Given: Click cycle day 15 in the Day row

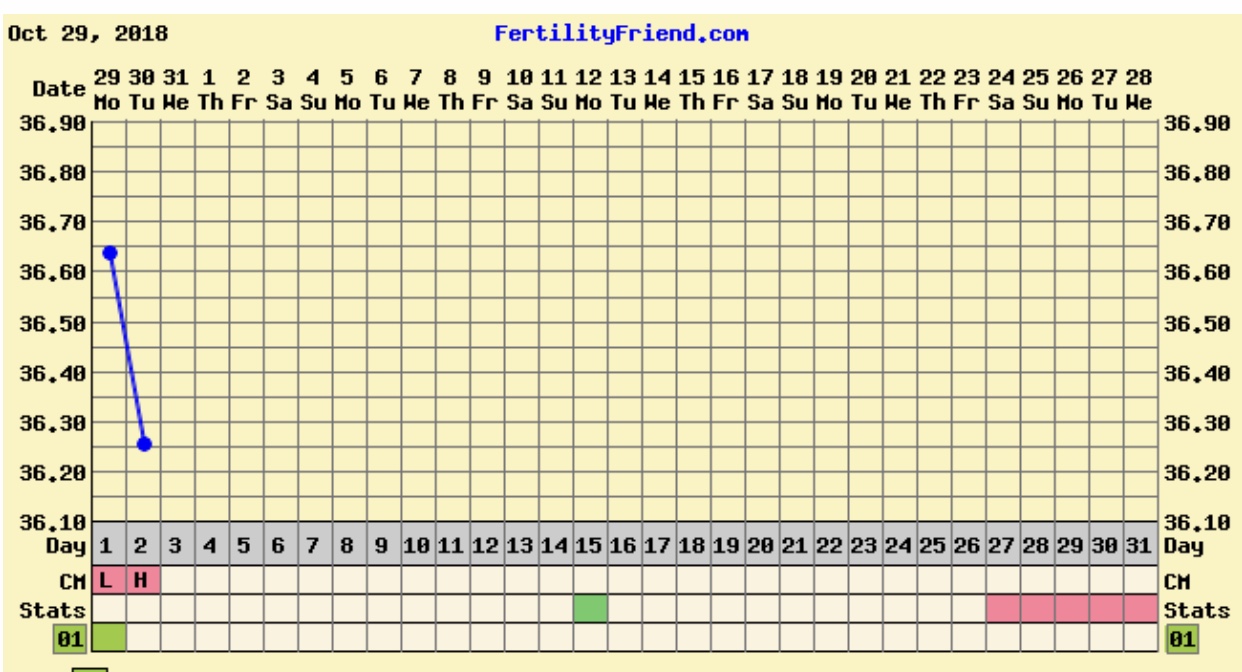Looking at the screenshot, I should pos(590,548).
